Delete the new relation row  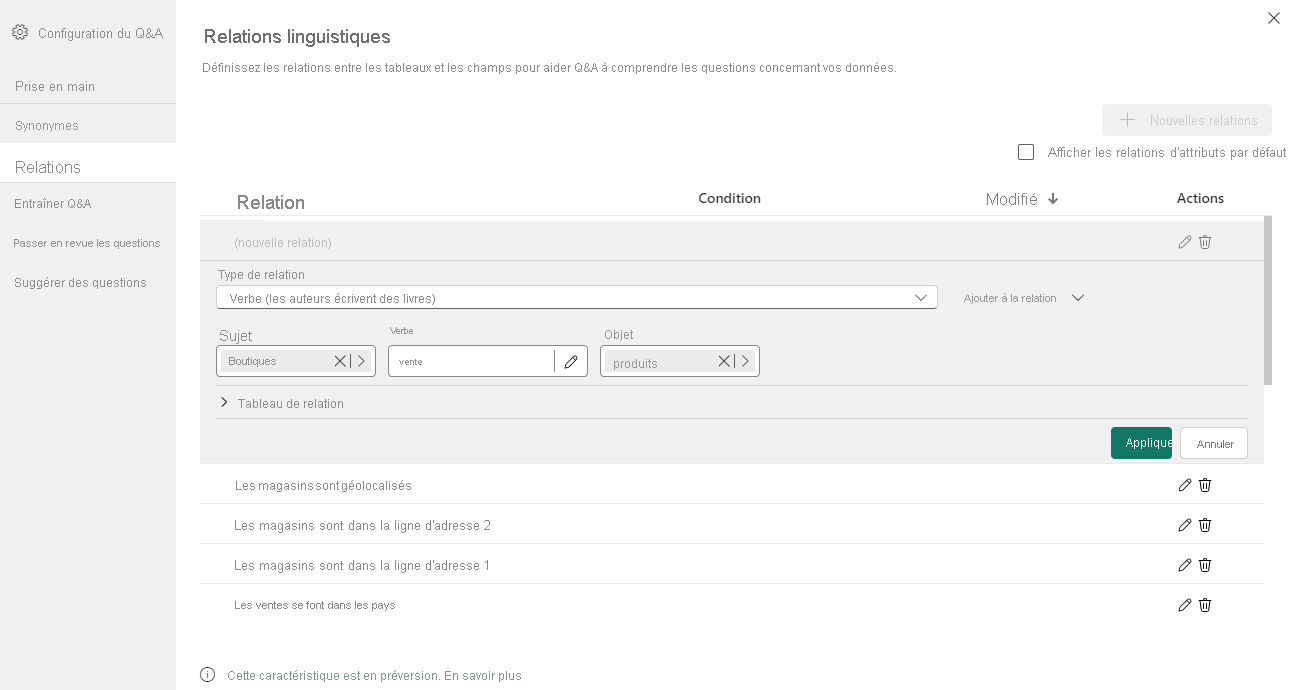point(1205,242)
